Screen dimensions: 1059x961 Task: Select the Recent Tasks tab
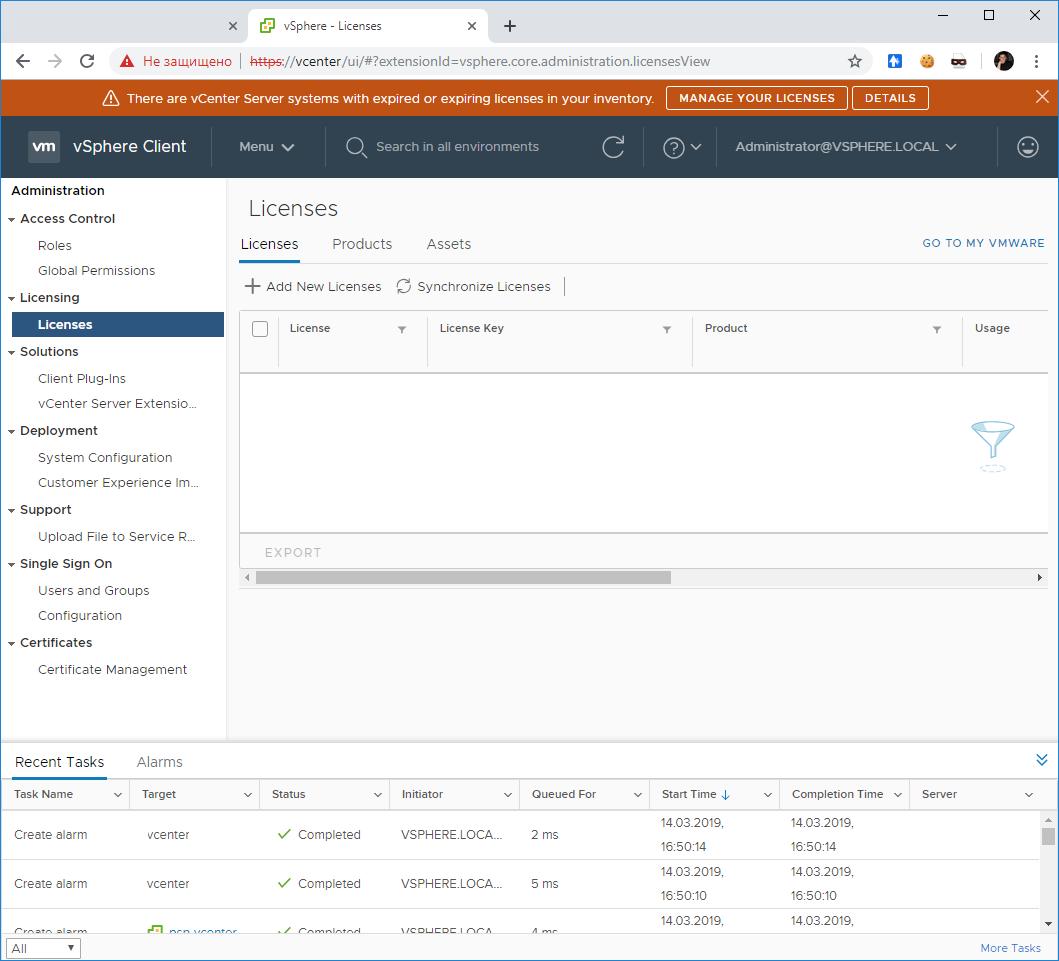tap(59, 762)
